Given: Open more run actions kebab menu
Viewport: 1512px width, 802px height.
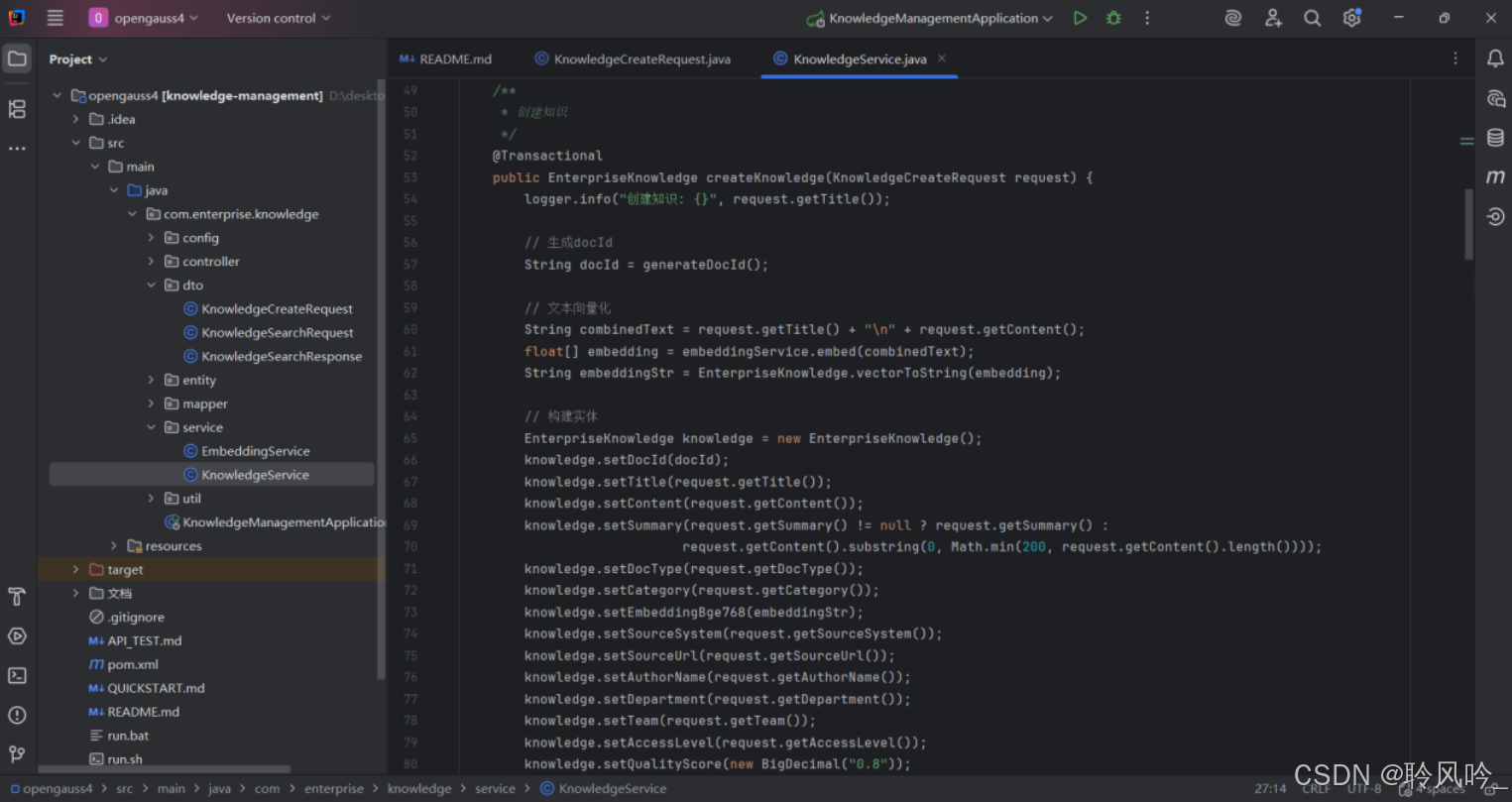Looking at the screenshot, I should [x=1147, y=18].
